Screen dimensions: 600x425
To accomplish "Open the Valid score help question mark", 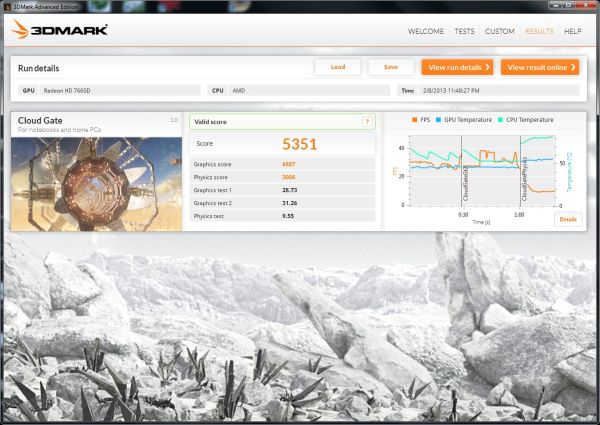I will pyautogui.click(x=367, y=122).
